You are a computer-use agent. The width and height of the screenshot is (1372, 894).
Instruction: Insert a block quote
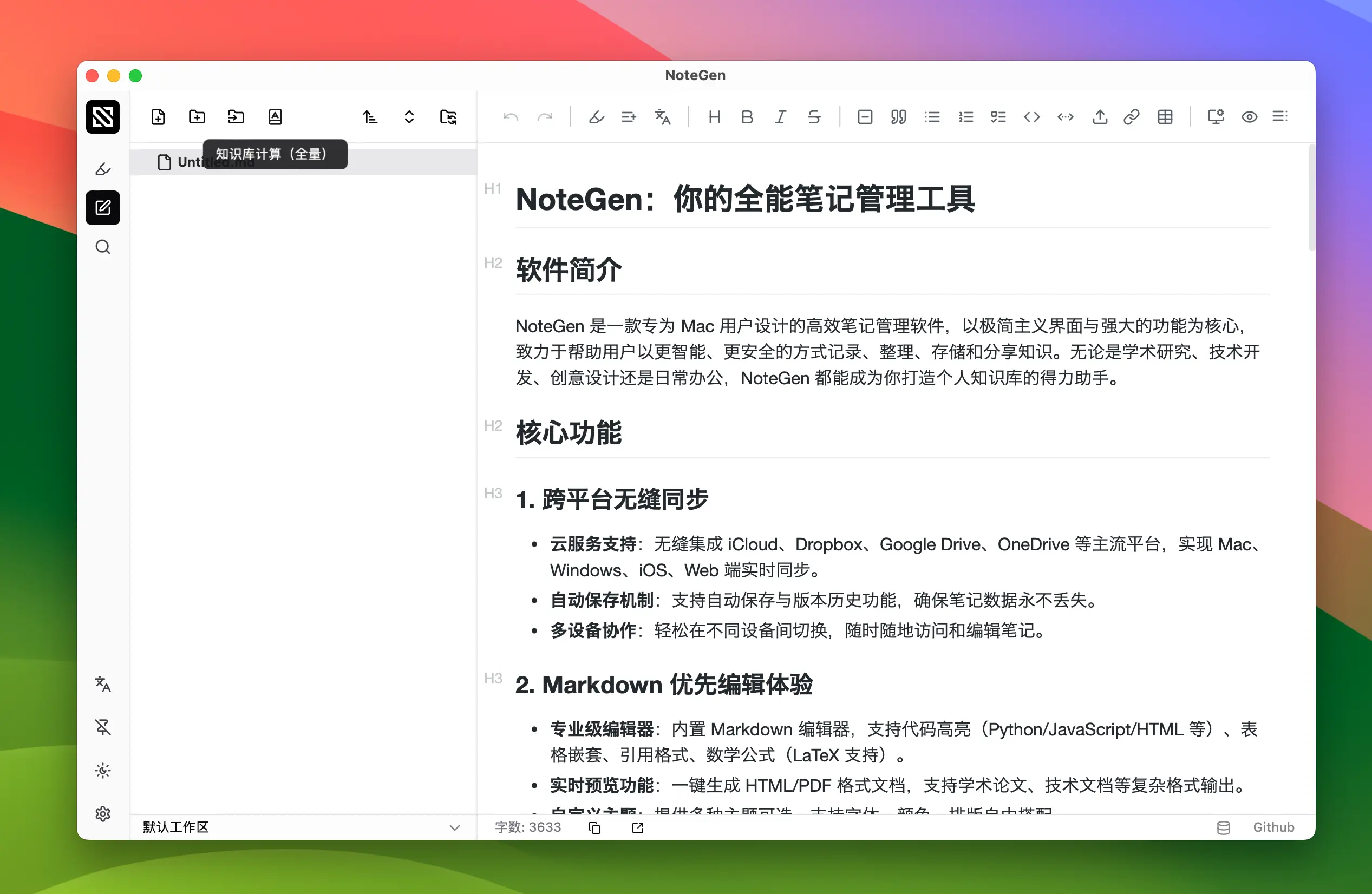click(898, 117)
